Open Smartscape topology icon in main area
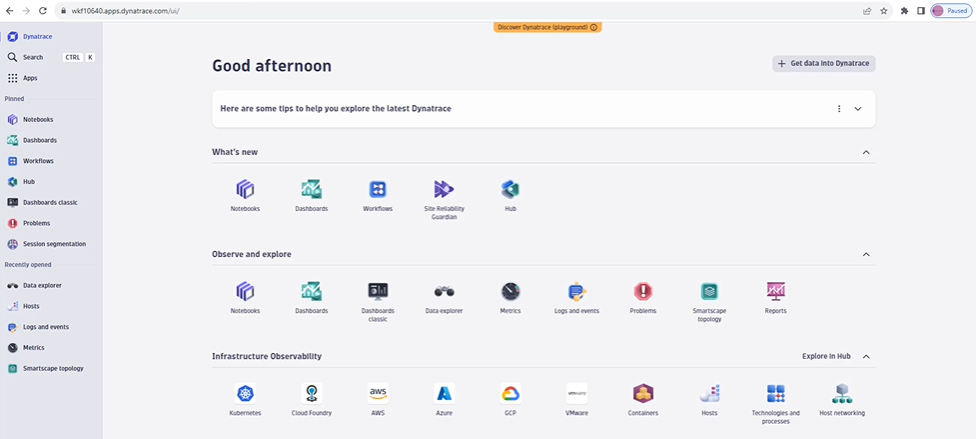The height and width of the screenshot is (439, 976). click(710, 291)
